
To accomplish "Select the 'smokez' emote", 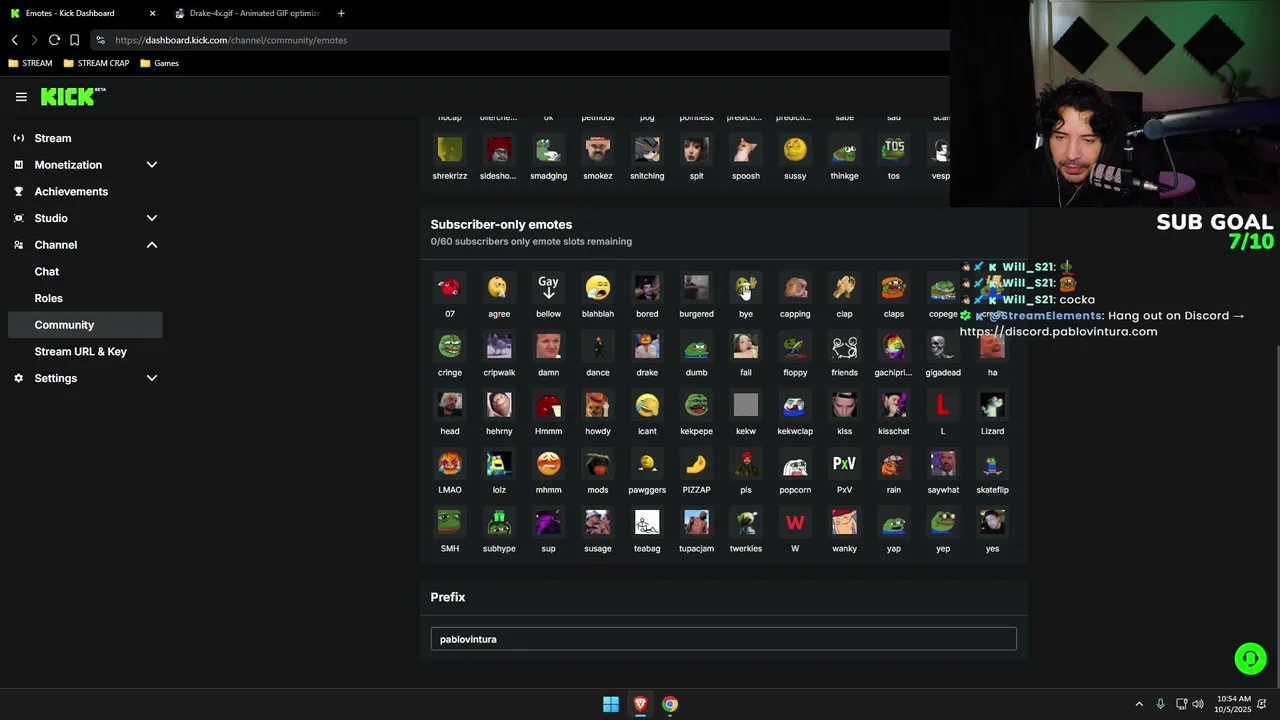I will [598, 151].
